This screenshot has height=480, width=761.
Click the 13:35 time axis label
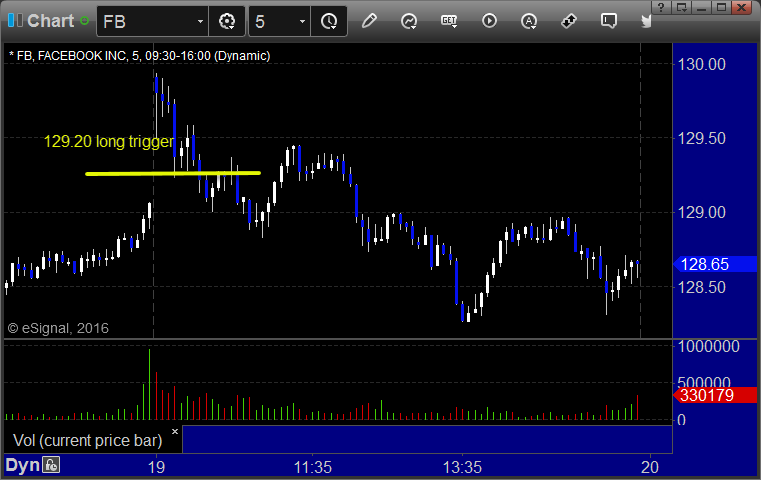pos(463,467)
